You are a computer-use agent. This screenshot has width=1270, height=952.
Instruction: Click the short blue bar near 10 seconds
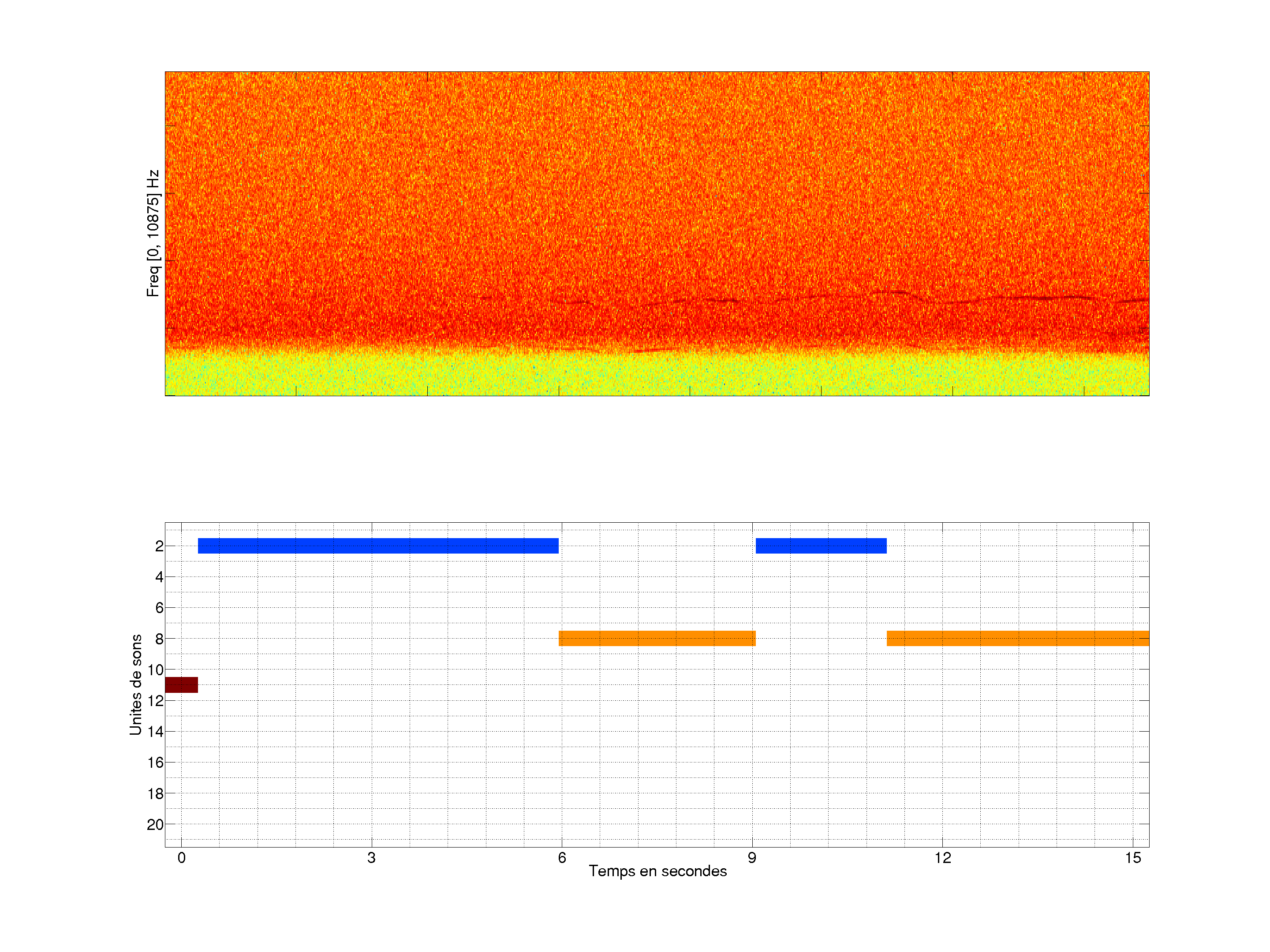click(x=821, y=546)
